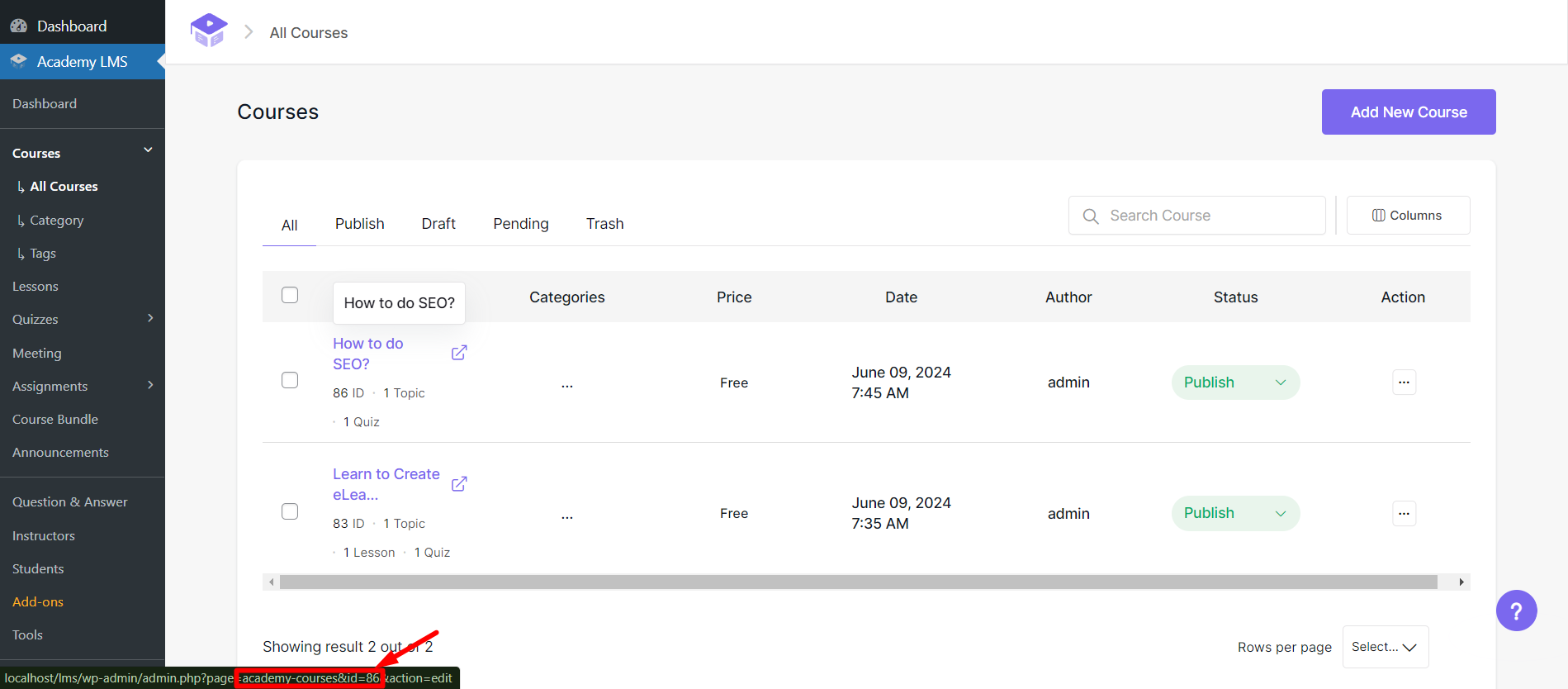Open external link icon for Learn to Create eLea

459,484
